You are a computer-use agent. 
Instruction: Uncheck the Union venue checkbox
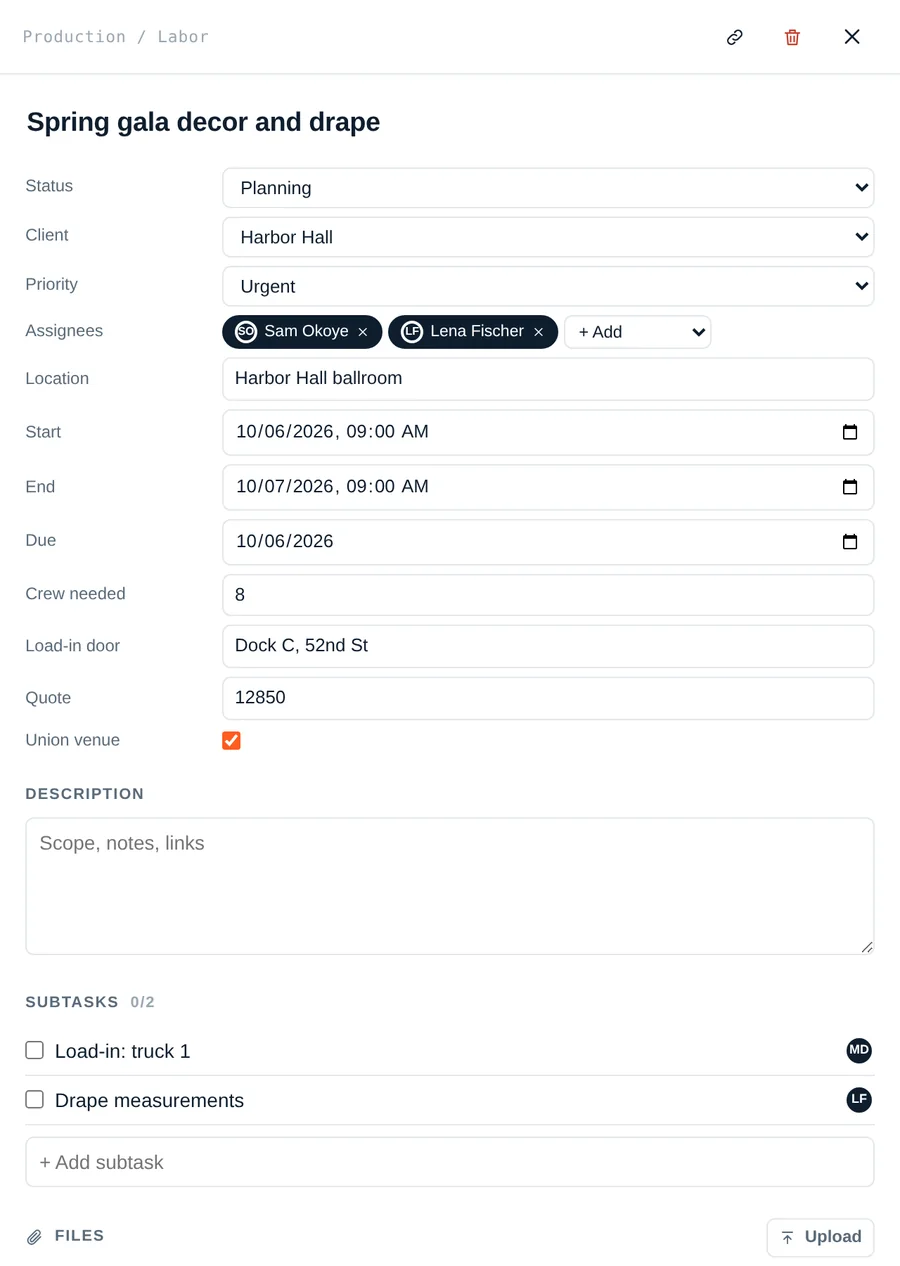(x=231, y=740)
